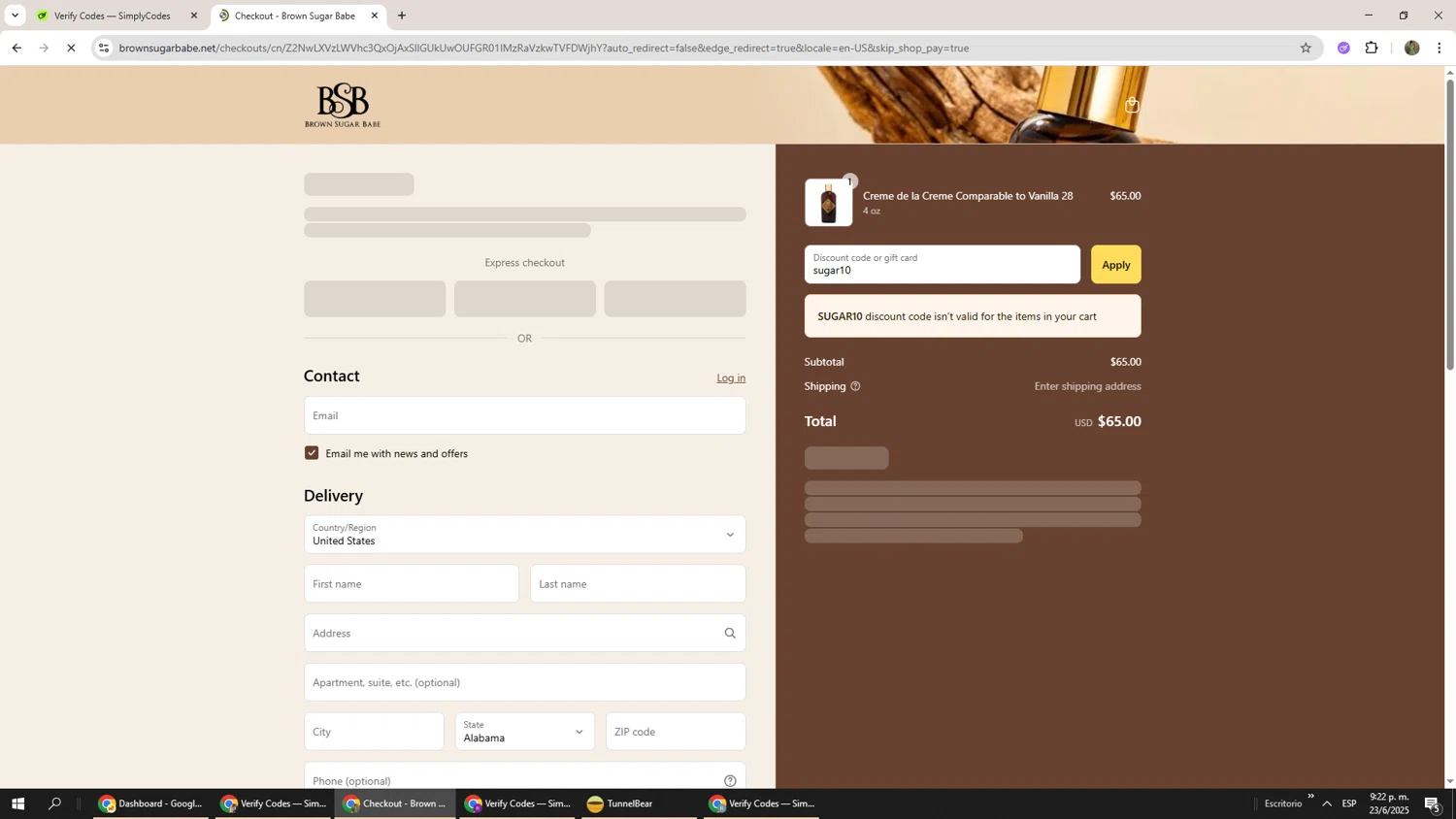1456x819 pixels.
Task: Click the discount code input field
Action: (x=942, y=265)
